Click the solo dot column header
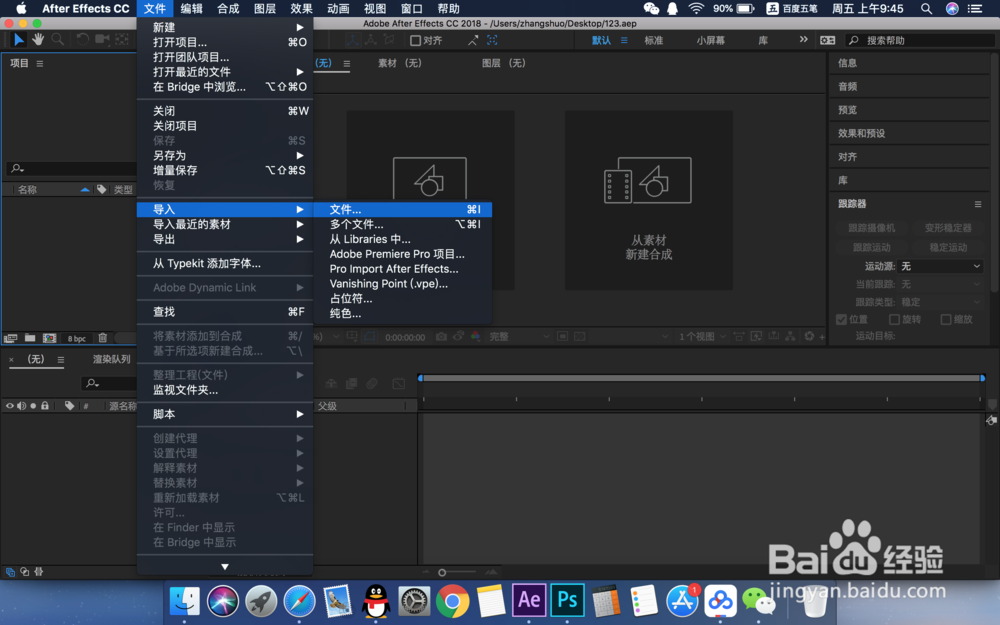The image size is (1000, 625). (33, 406)
